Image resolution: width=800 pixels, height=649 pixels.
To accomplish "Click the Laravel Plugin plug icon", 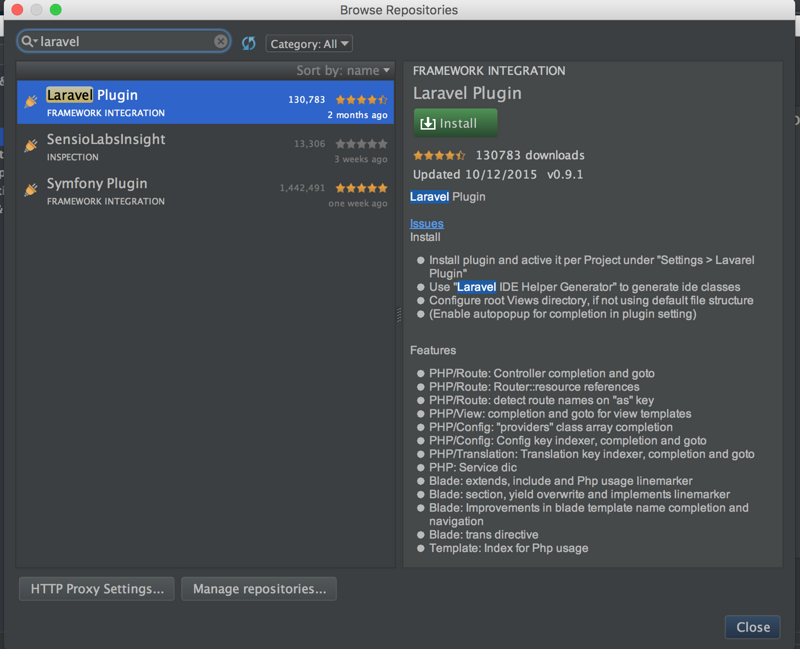I will point(31,102).
